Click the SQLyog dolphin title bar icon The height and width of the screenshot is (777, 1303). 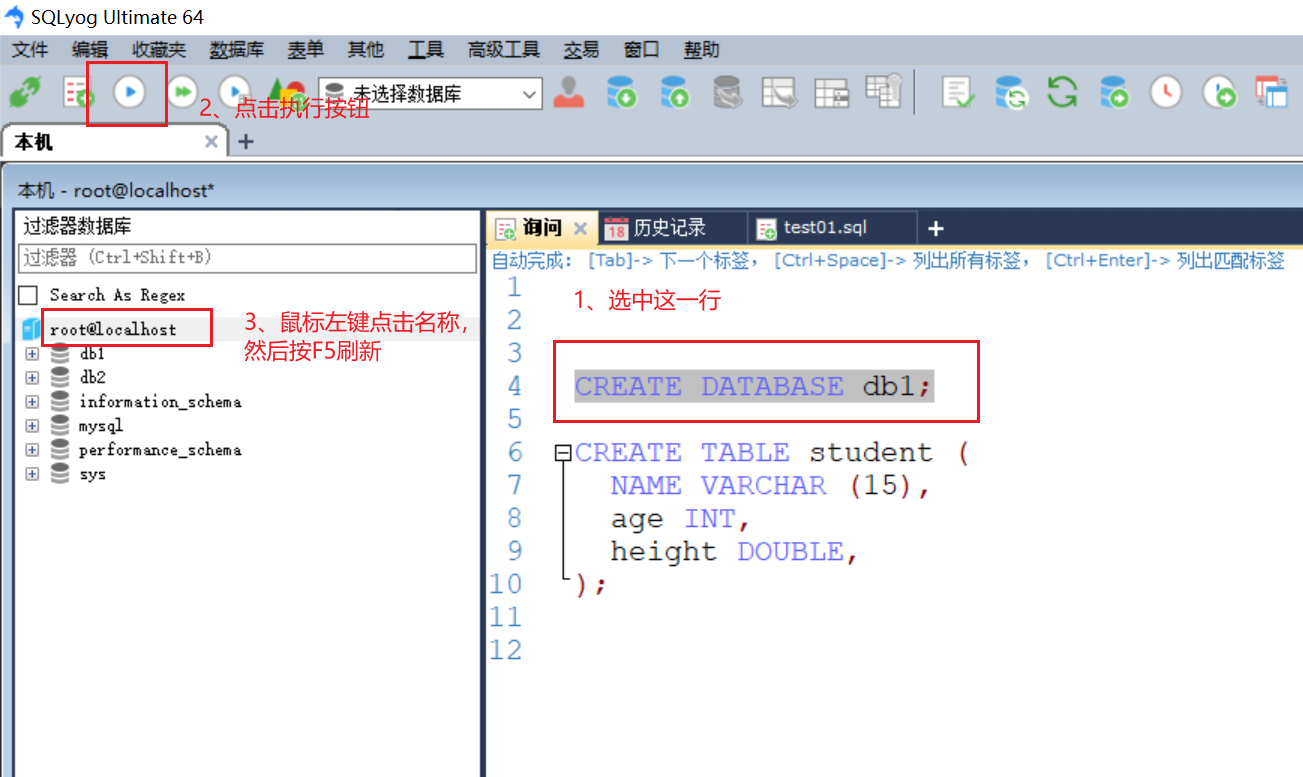[15, 17]
